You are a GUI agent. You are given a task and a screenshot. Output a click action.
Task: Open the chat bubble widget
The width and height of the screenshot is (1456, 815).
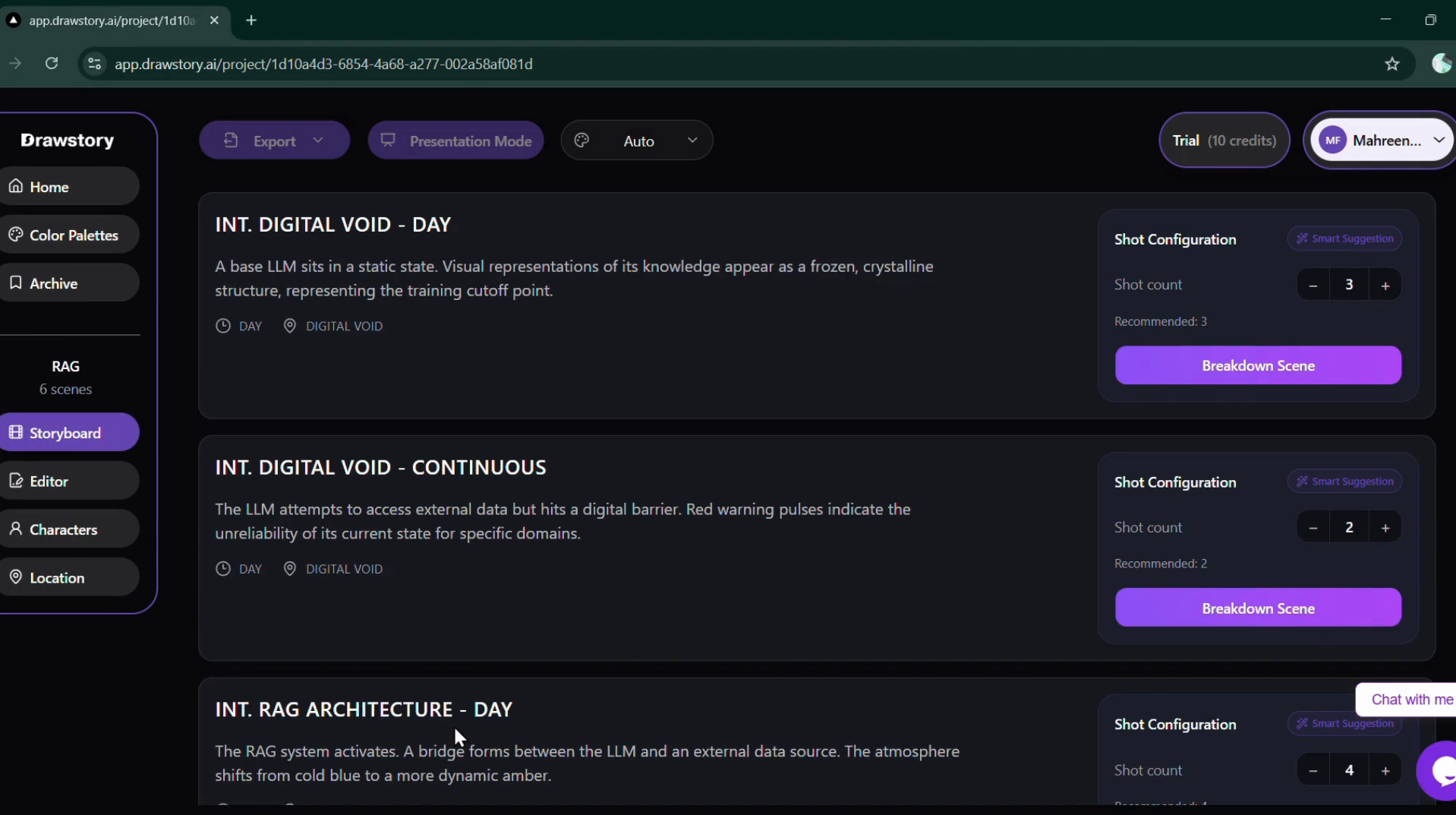pyautogui.click(x=1439, y=770)
